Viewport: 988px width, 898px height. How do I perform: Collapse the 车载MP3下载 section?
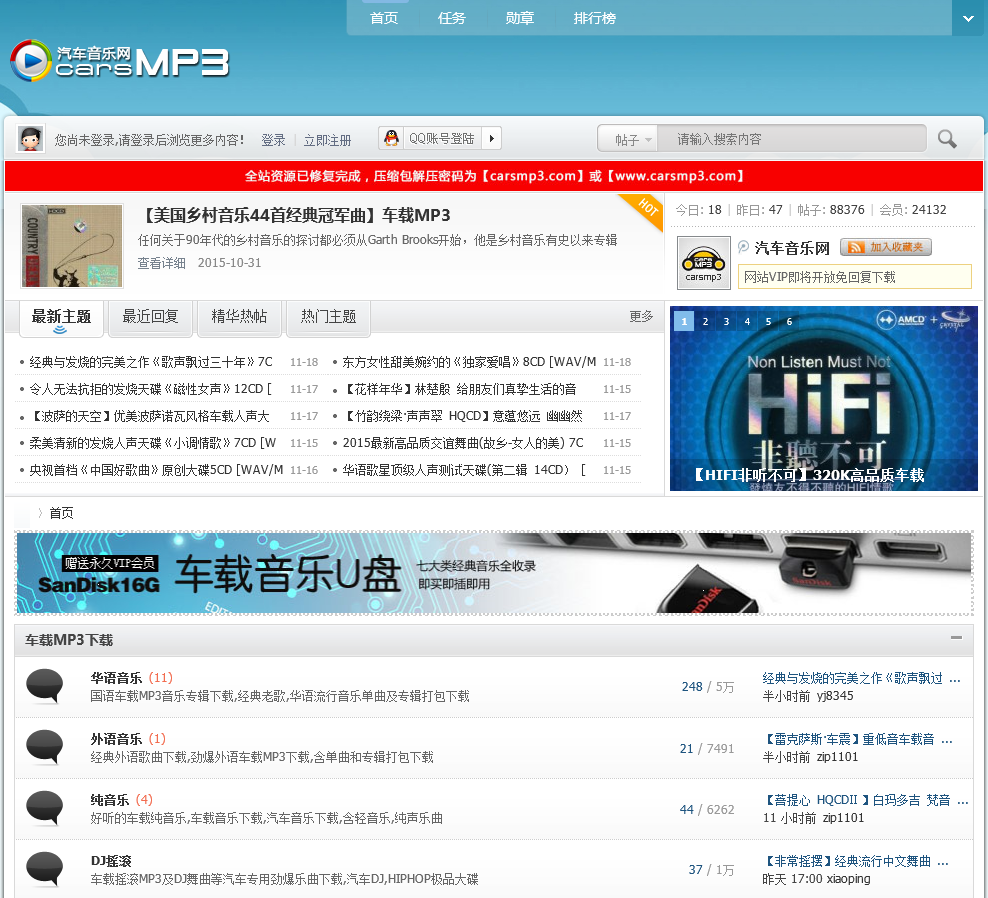[956, 638]
